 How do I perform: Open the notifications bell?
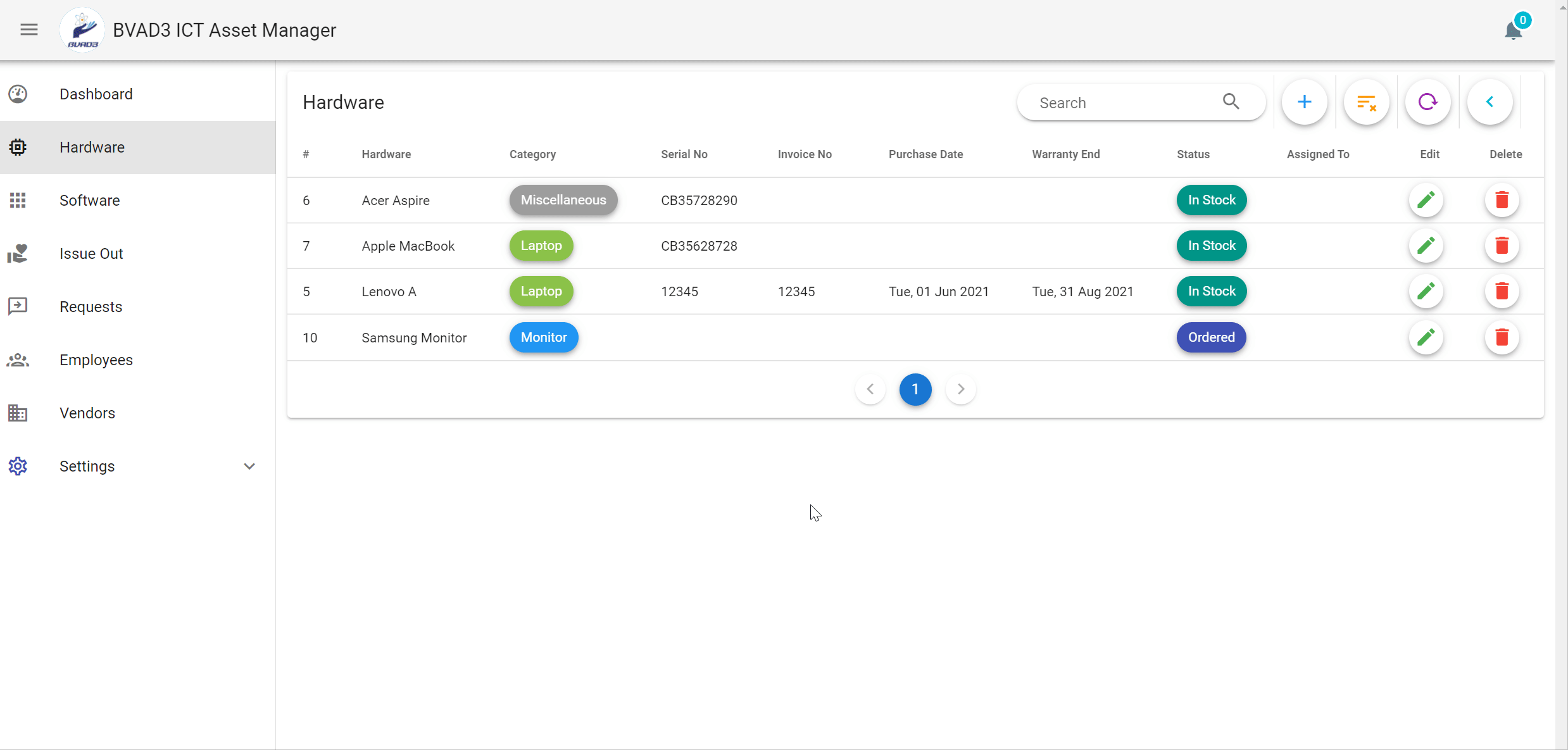coord(1513,30)
